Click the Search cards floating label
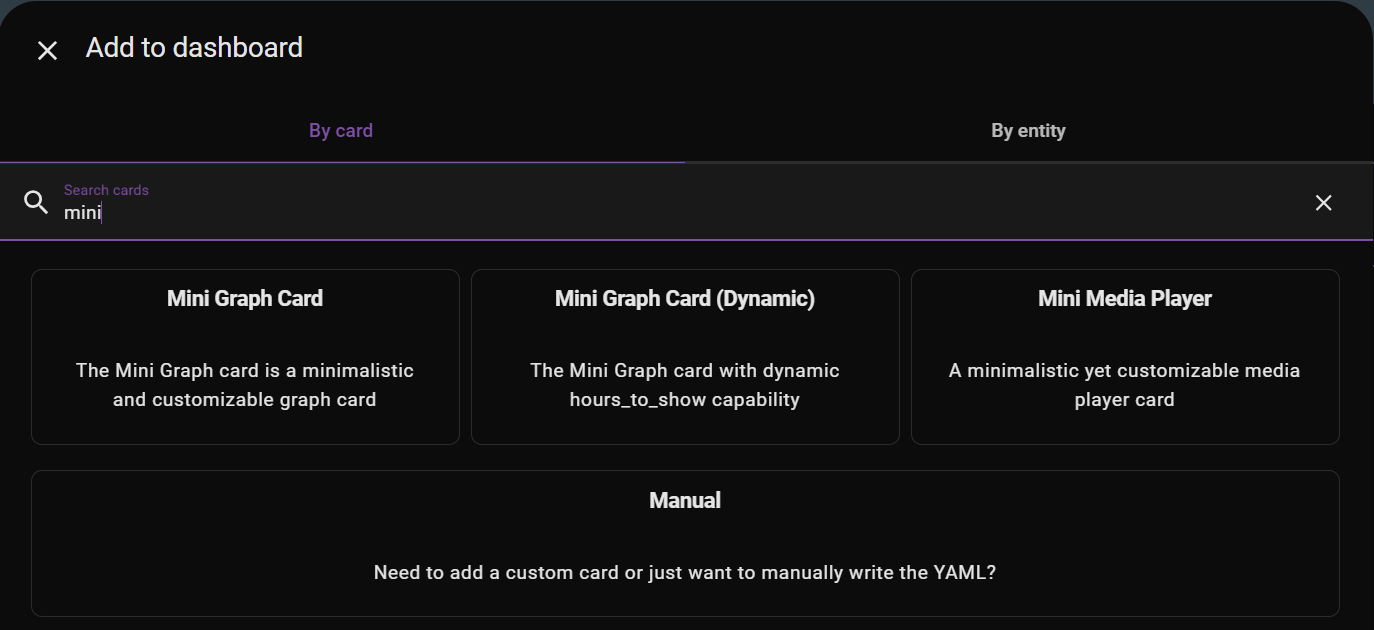The width and height of the screenshot is (1374, 630). (106, 190)
